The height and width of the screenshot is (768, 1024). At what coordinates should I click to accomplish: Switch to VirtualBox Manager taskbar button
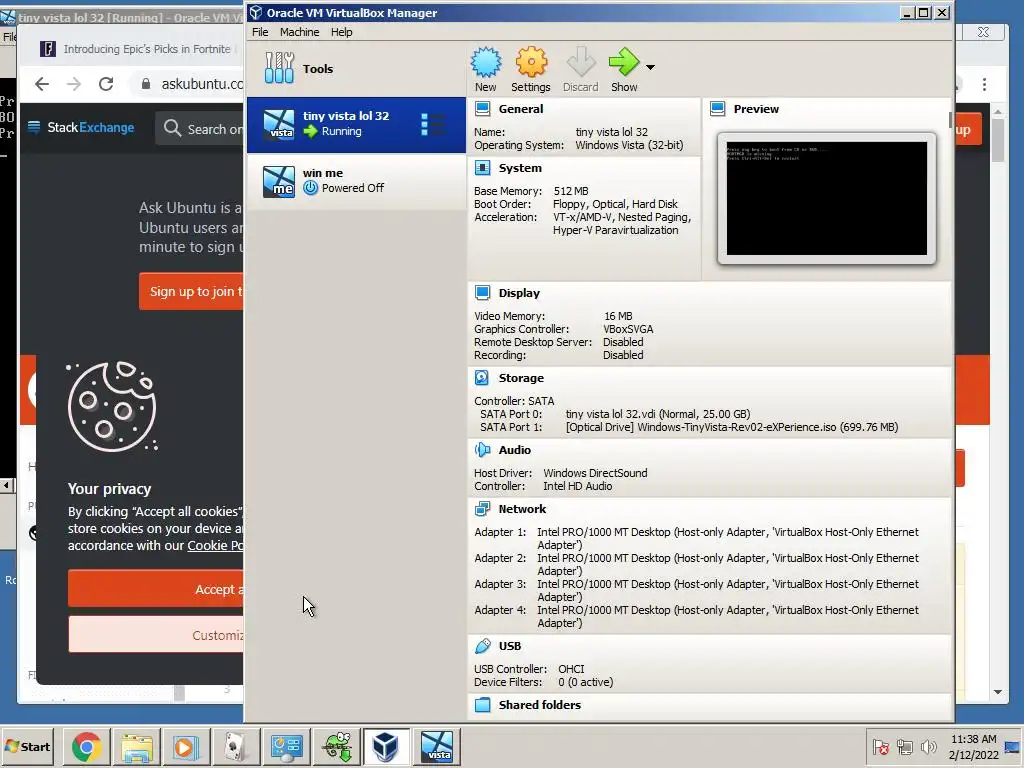386,746
